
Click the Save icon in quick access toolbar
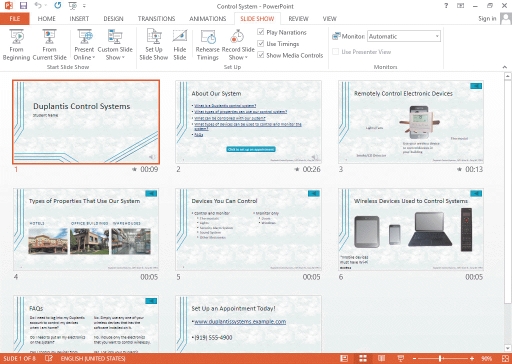point(23,6)
